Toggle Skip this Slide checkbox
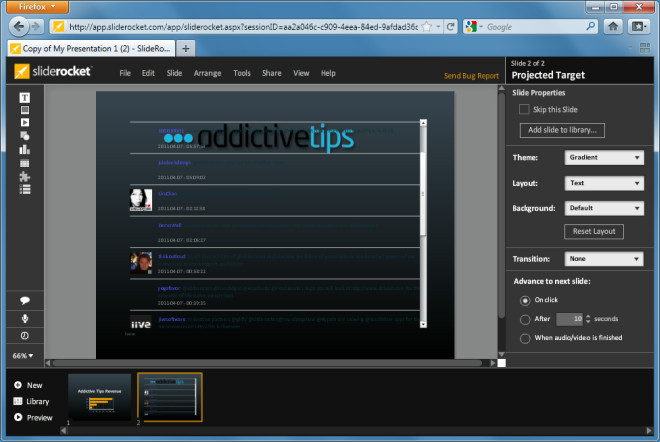The image size is (660, 442). pyautogui.click(x=524, y=109)
